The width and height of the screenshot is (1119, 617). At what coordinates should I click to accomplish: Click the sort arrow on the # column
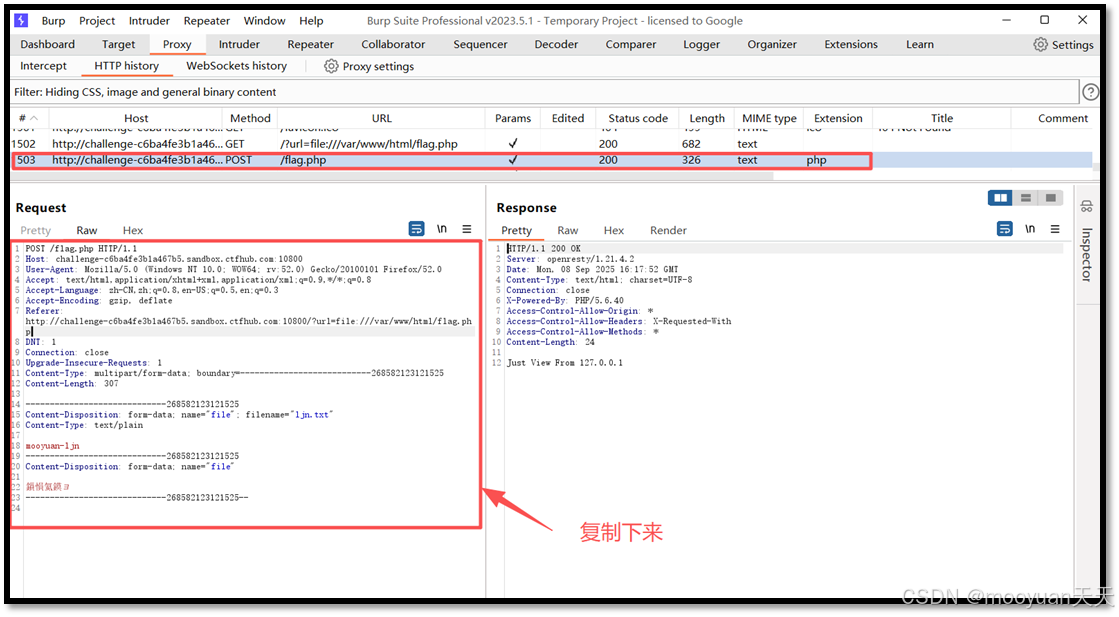tap(31, 118)
